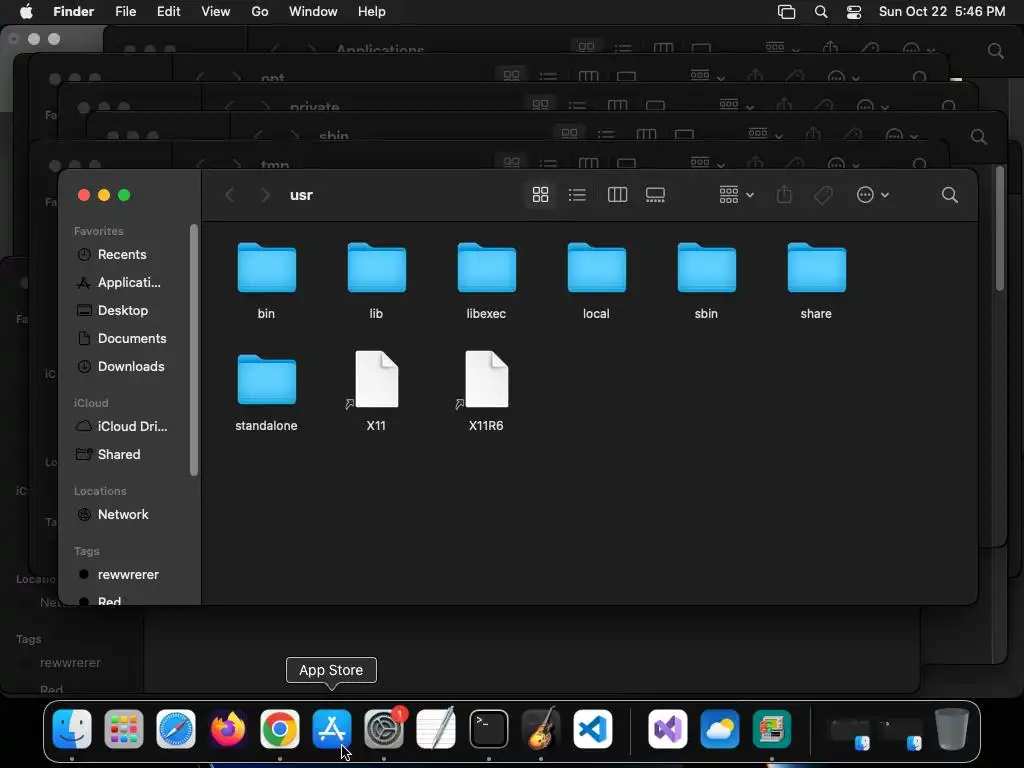Screen dimensions: 1024x768
Task: Open TextEdit from the Dock
Action: [x=436, y=729]
